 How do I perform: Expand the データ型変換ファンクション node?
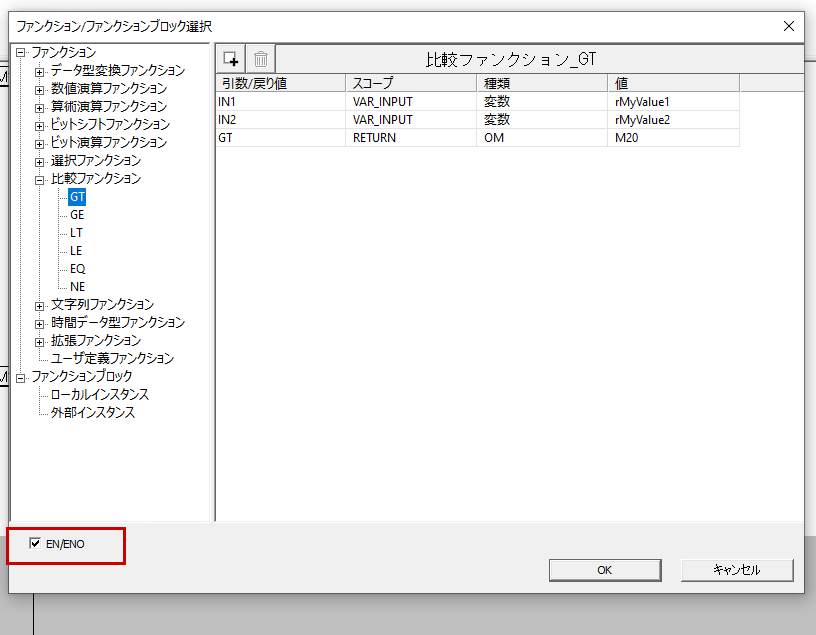40,71
